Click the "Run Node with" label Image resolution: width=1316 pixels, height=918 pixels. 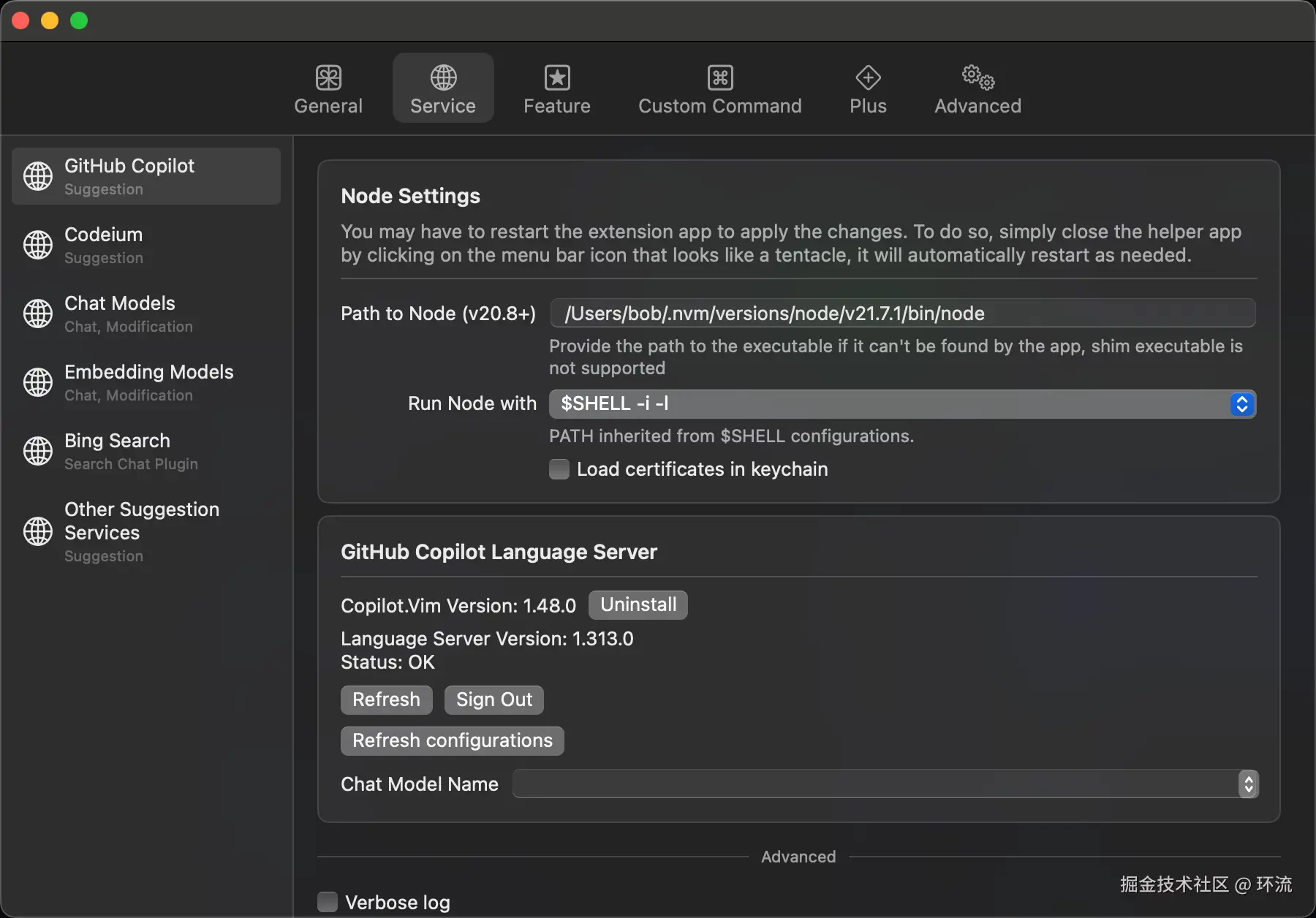(x=472, y=403)
